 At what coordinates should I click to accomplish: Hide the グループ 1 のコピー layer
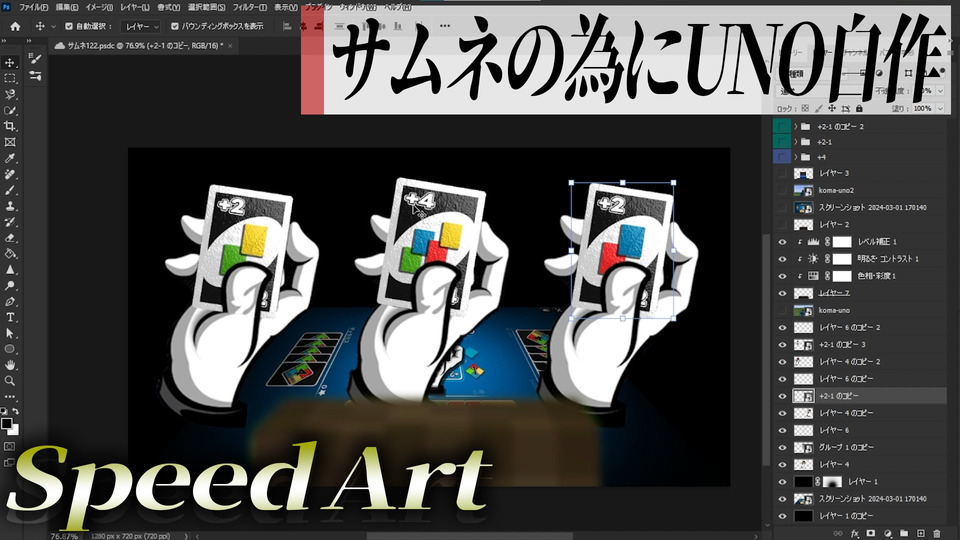pyautogui.click(x=782, y=448)
